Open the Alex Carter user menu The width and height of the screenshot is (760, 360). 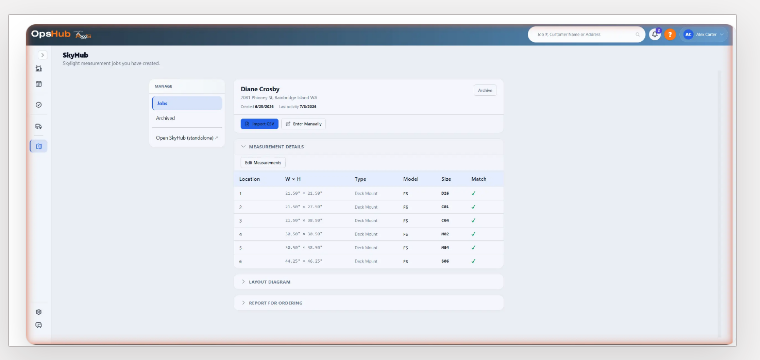[x=704, y=34]
